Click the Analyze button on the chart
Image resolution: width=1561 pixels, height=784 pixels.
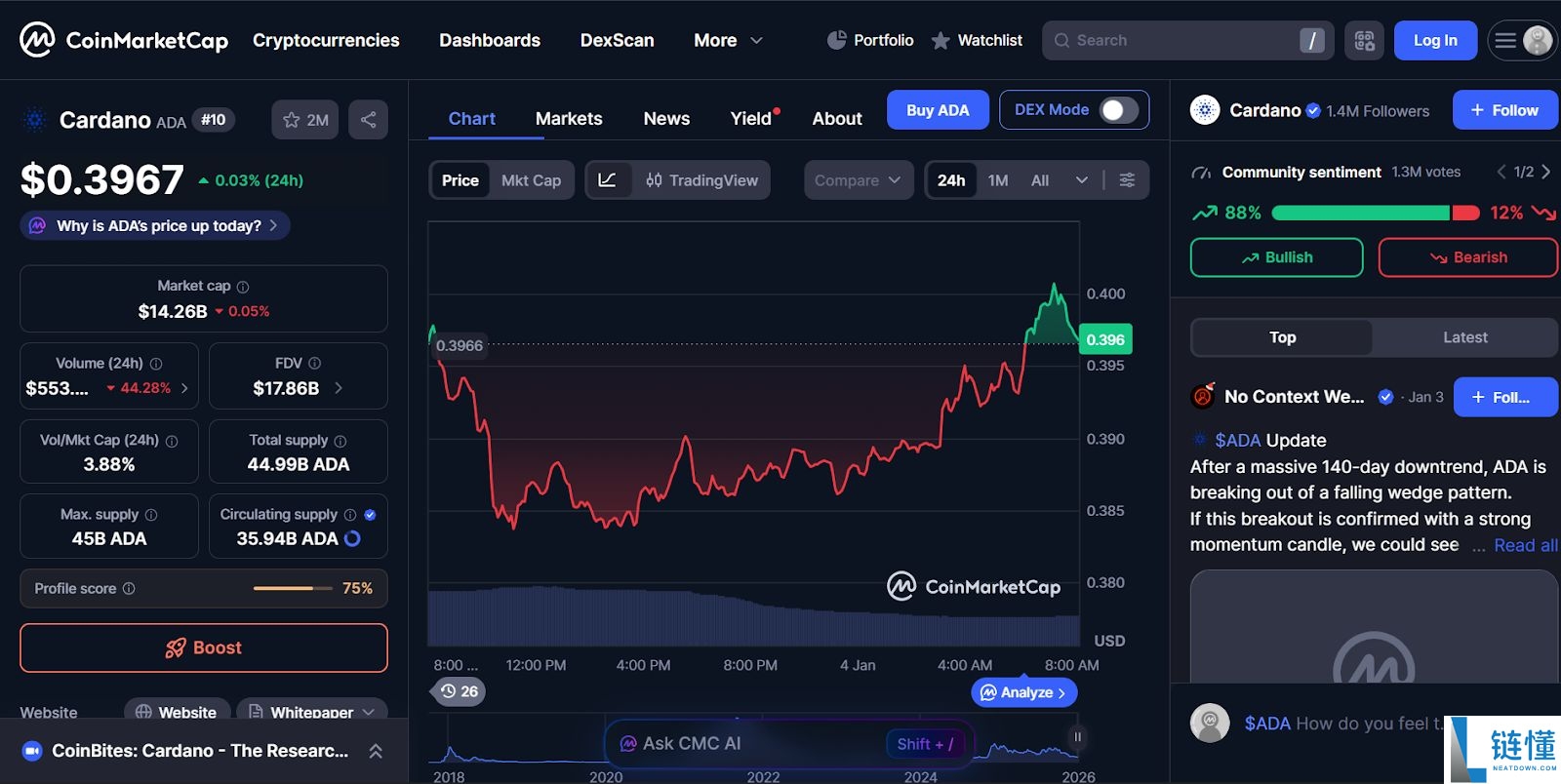click(x=1023, y=692)
